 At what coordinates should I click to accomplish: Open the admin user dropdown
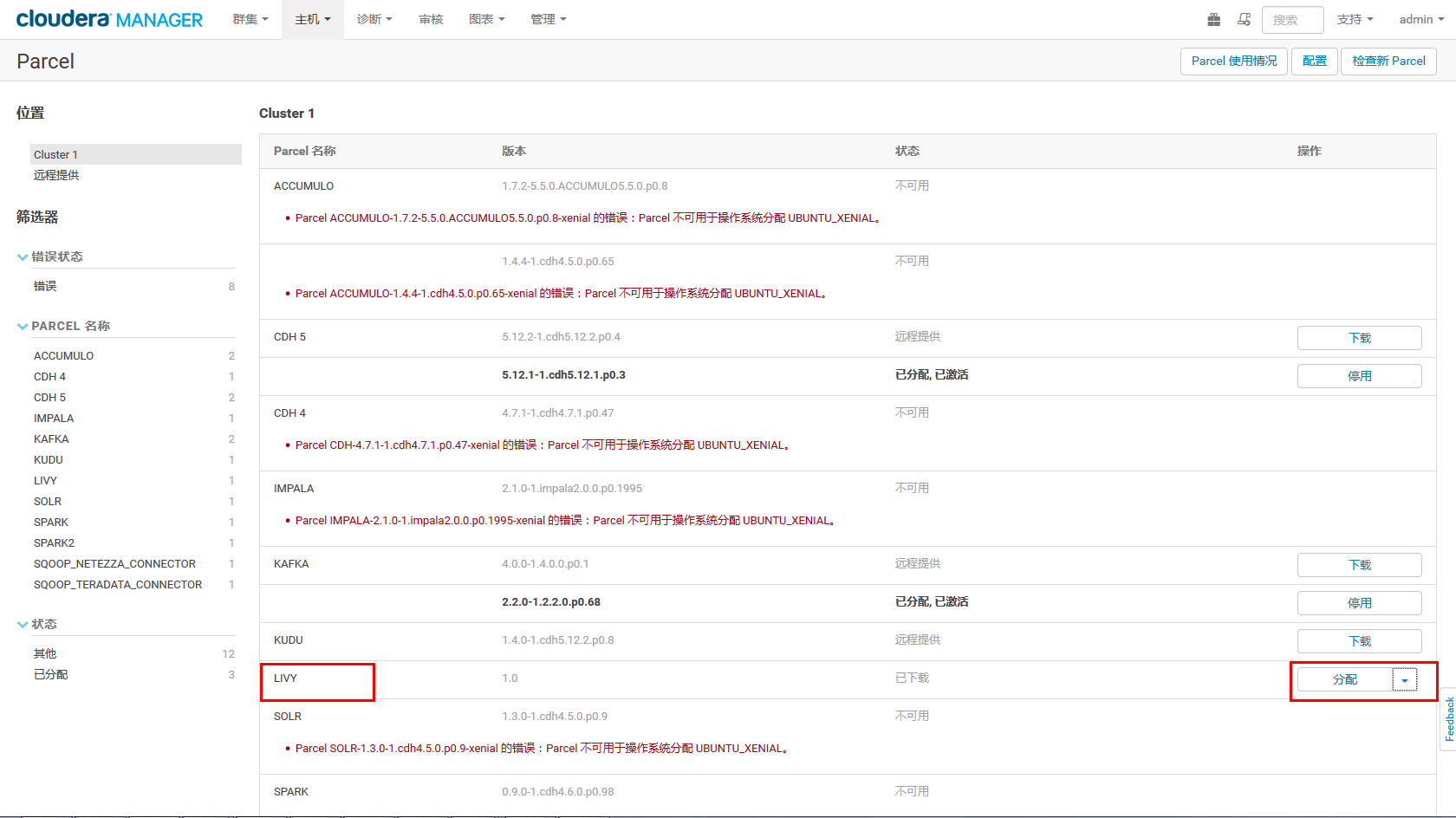1421,19
